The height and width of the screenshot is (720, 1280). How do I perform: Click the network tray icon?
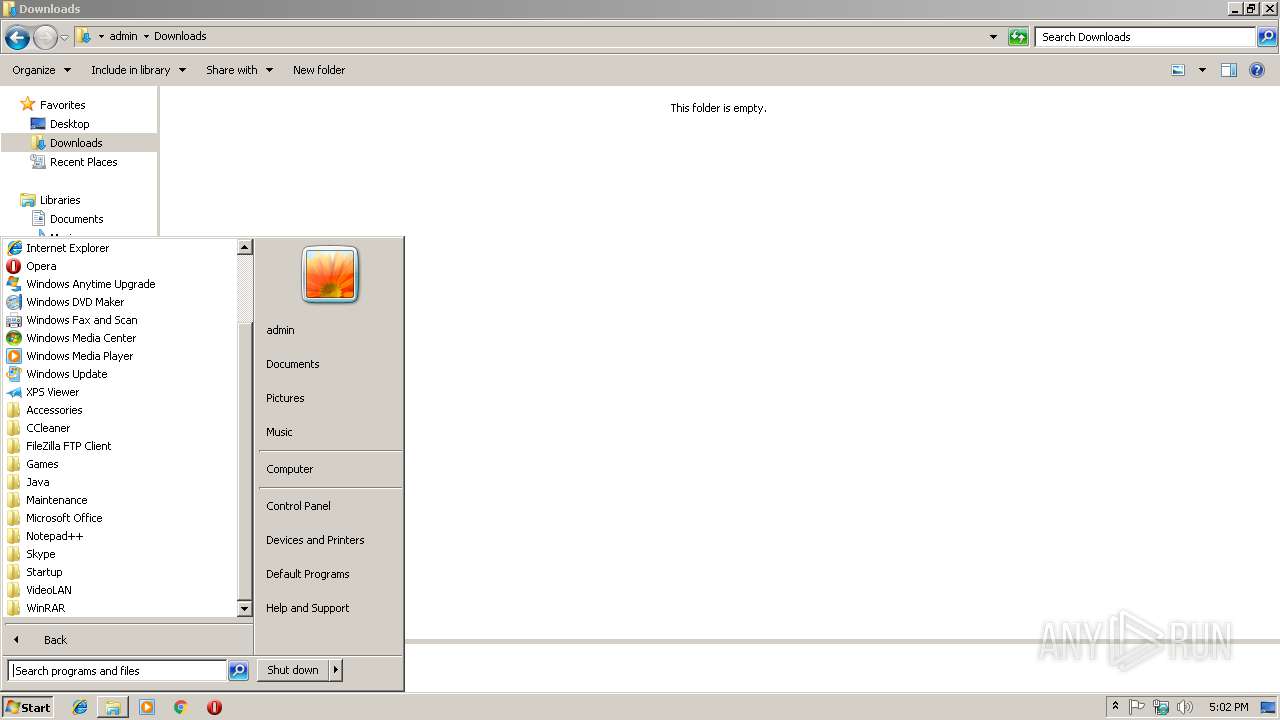pos(1161,707)
